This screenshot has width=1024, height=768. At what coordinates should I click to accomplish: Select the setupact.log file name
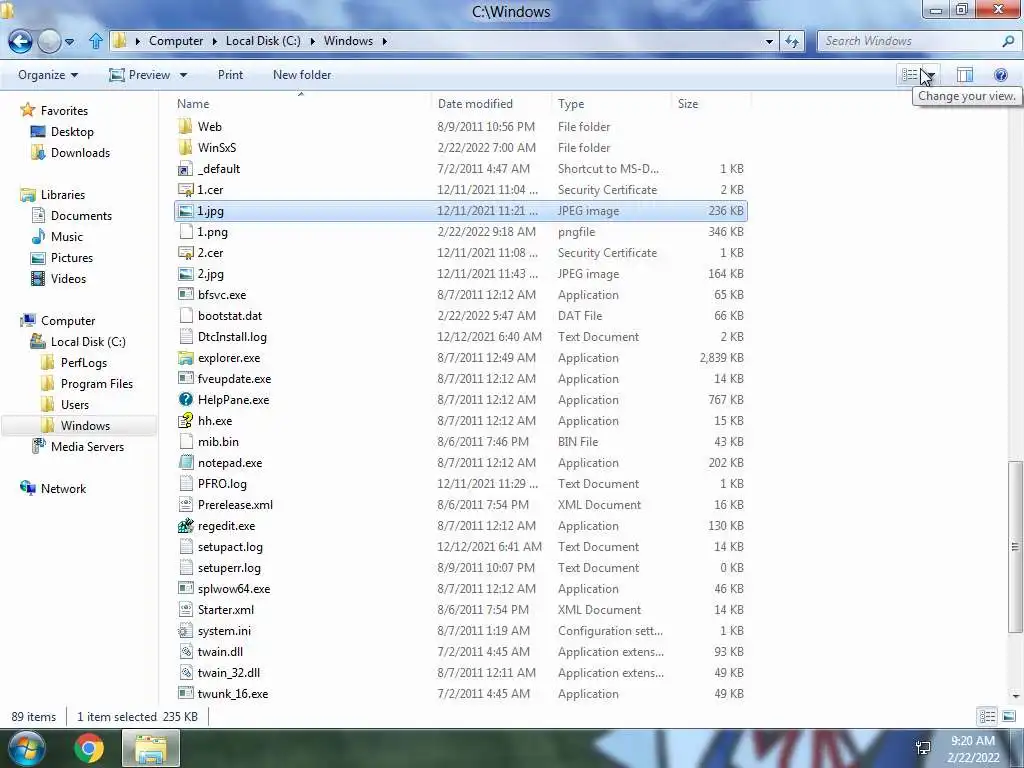pyautogui.click(x=230, y=547)
